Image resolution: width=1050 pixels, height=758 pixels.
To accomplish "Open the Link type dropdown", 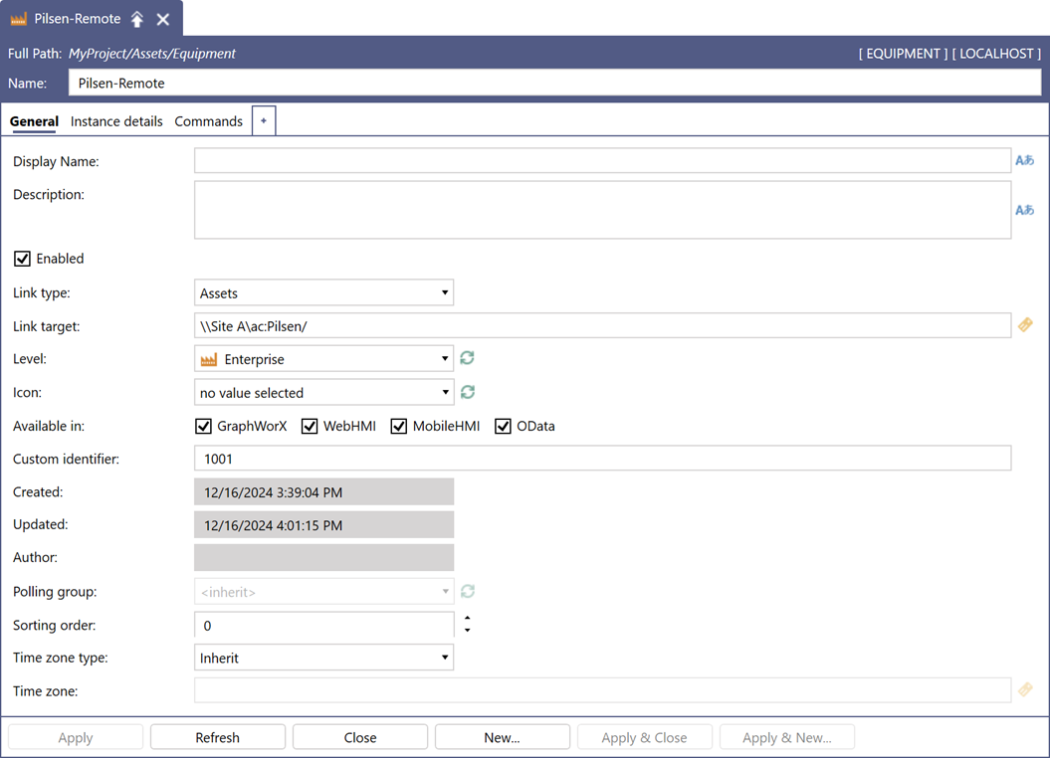I will 324,293.
